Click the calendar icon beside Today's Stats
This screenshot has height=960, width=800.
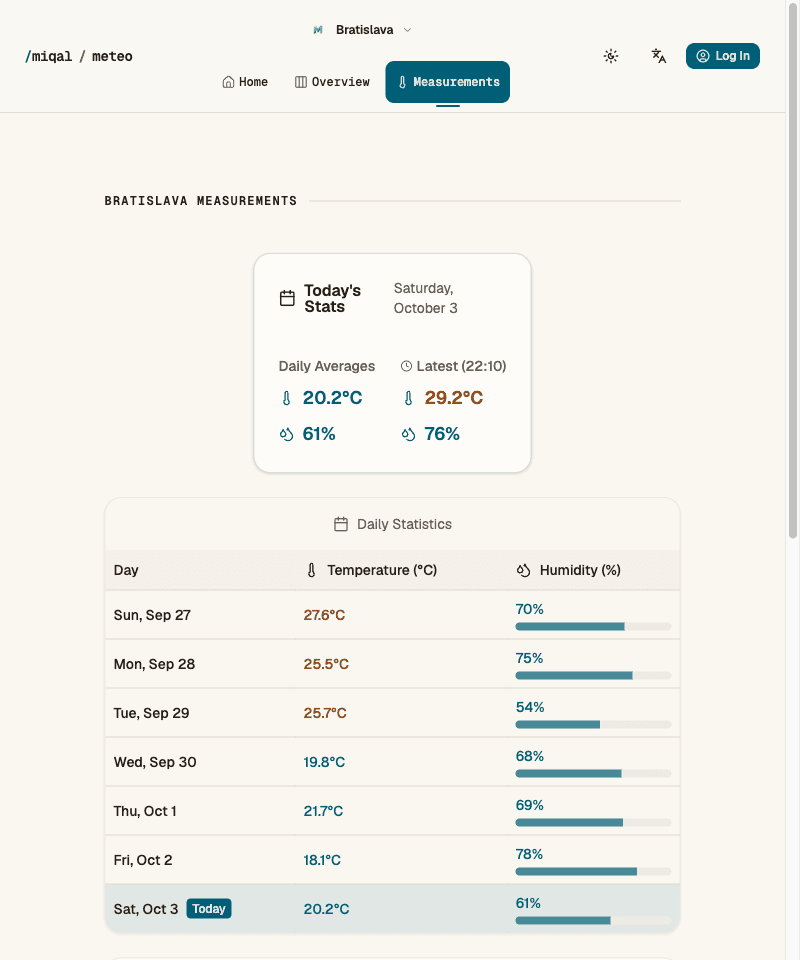(x=287, y=298)
